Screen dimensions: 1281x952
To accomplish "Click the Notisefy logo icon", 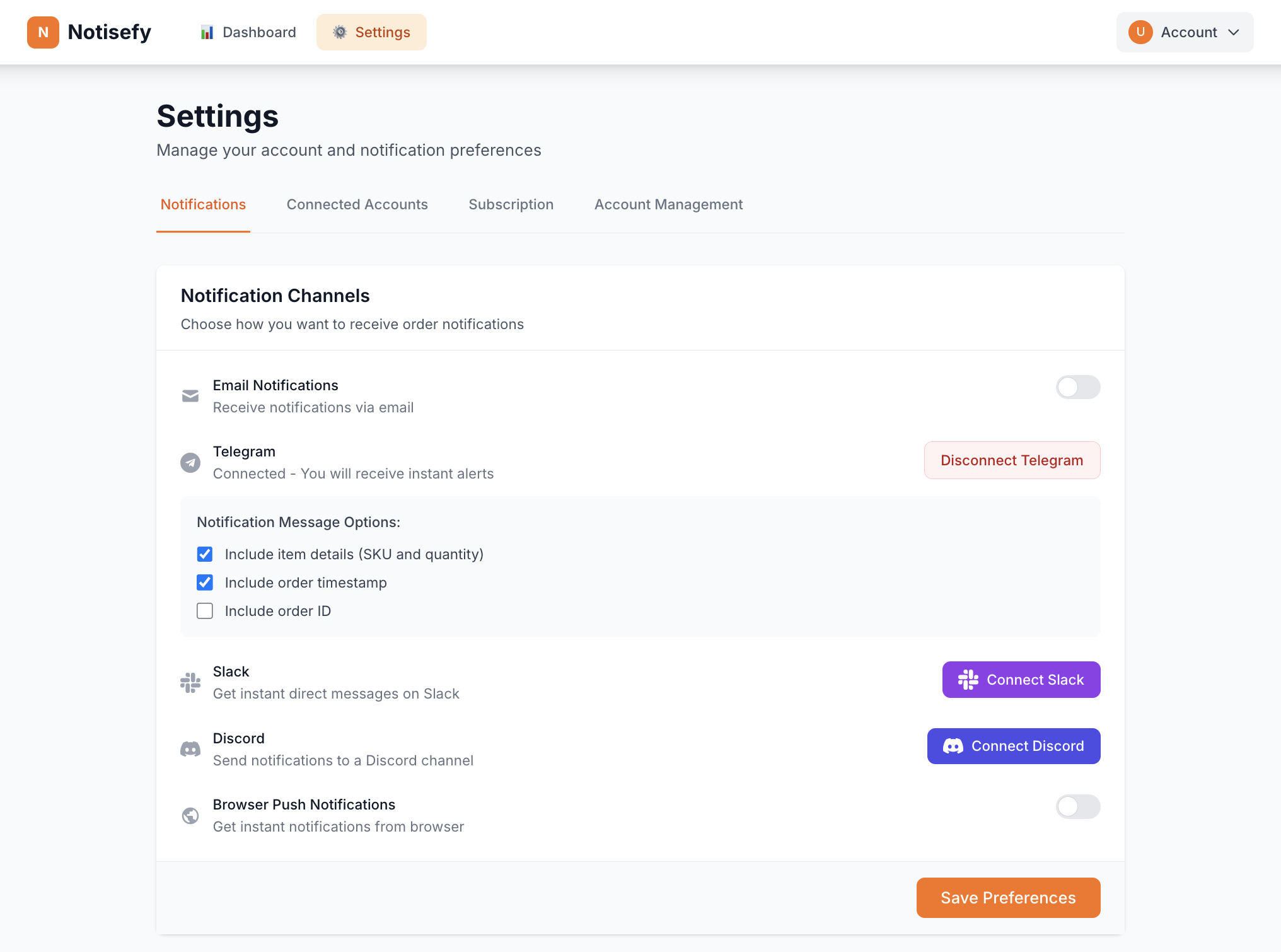I will tap(42, 32).
